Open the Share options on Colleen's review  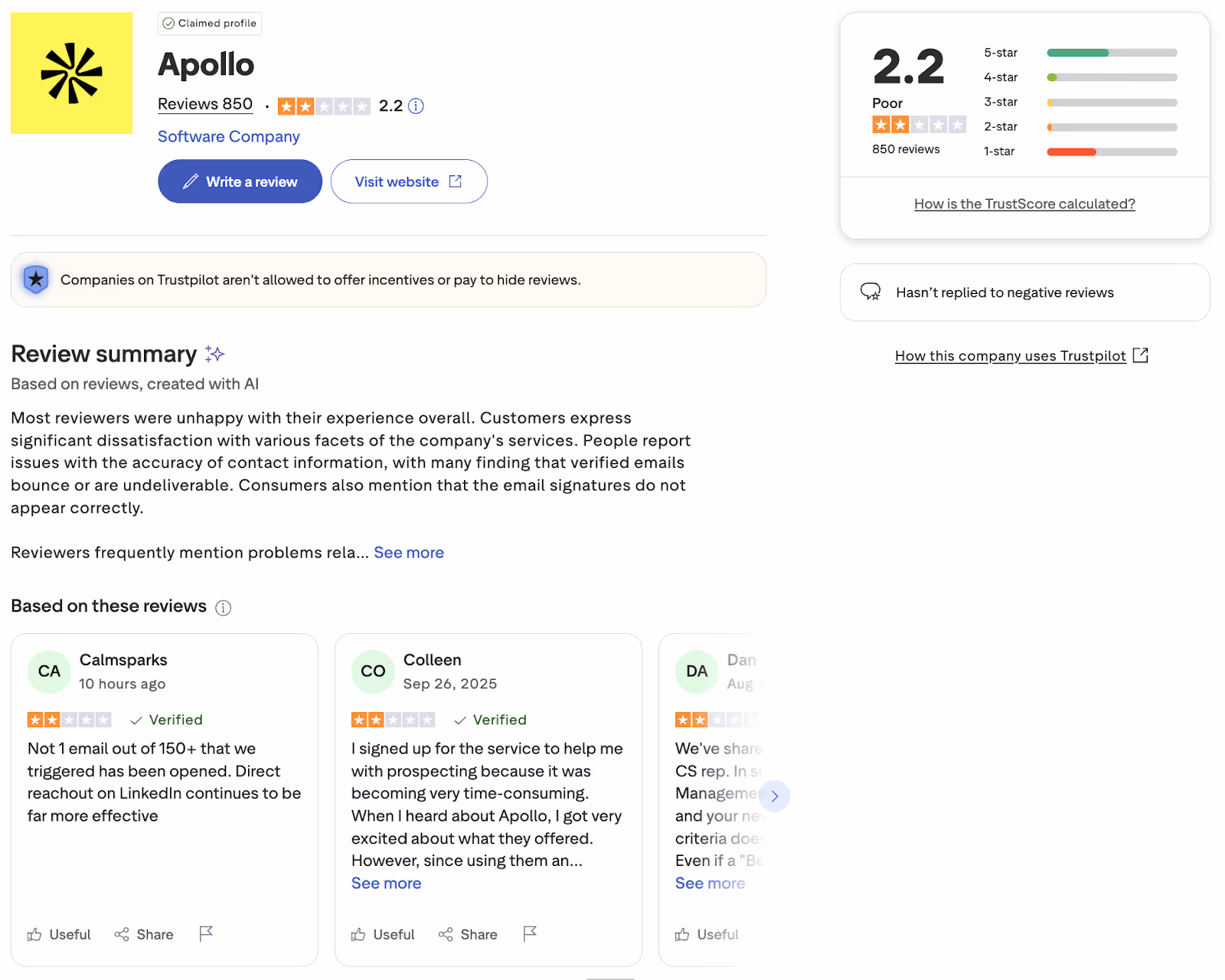click(468, 934)
